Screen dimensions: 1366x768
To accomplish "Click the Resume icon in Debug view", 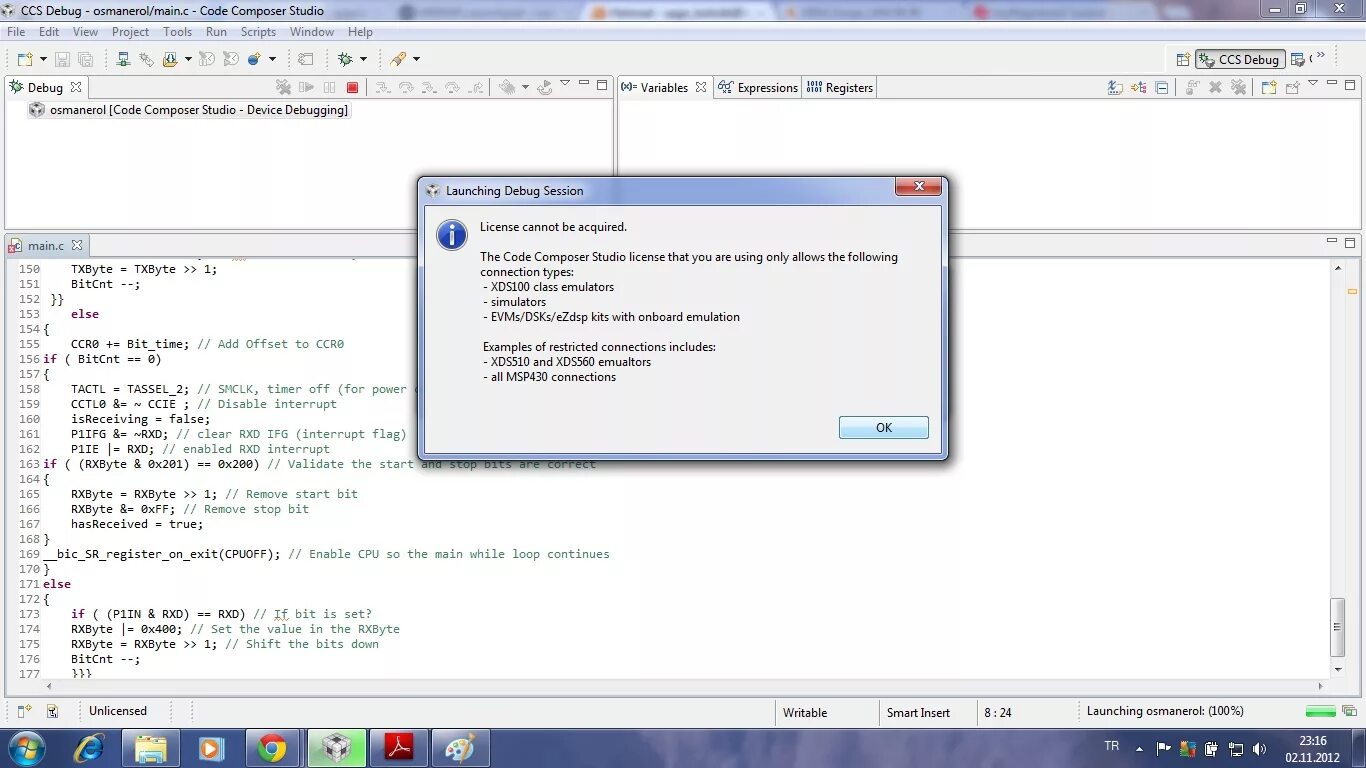I will click(306, 87).
